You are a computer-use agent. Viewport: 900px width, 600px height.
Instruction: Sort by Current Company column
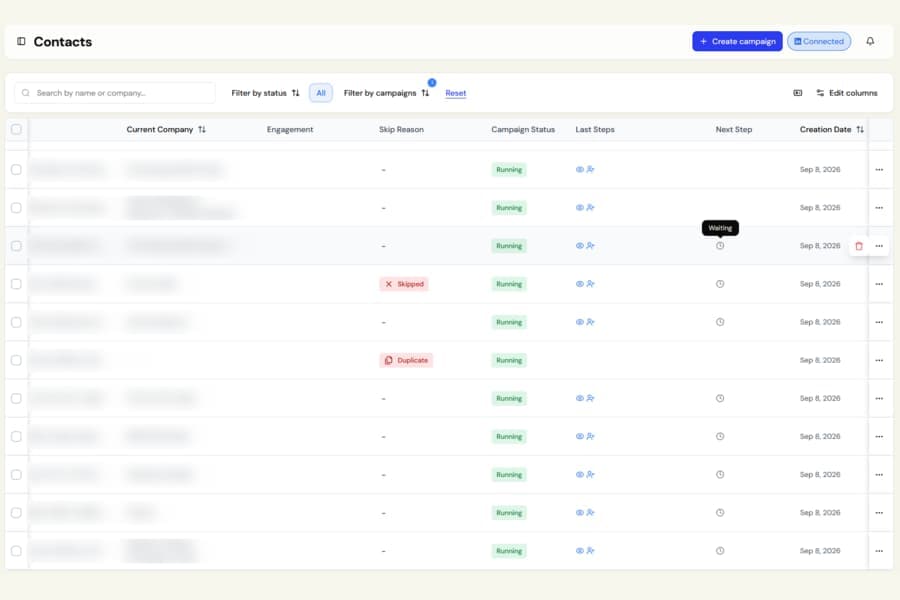tap(166, 130)
